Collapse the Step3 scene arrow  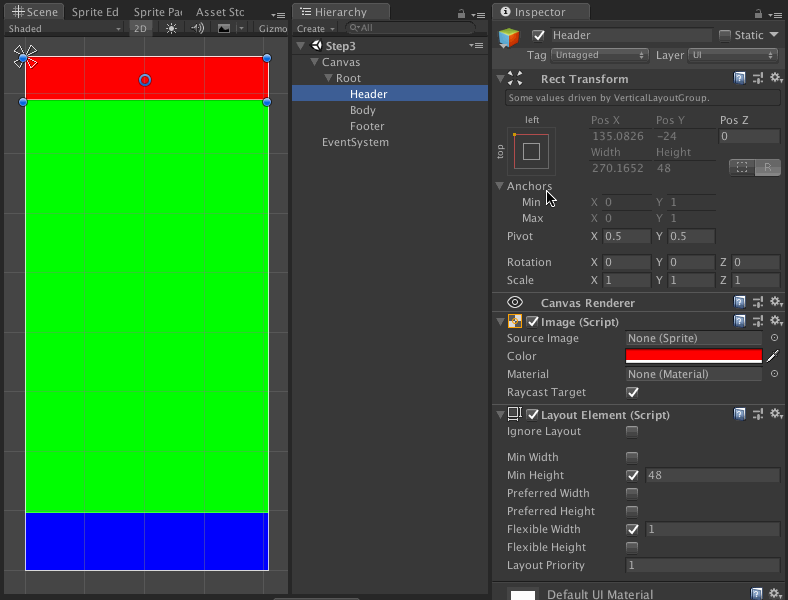[301, 46]
